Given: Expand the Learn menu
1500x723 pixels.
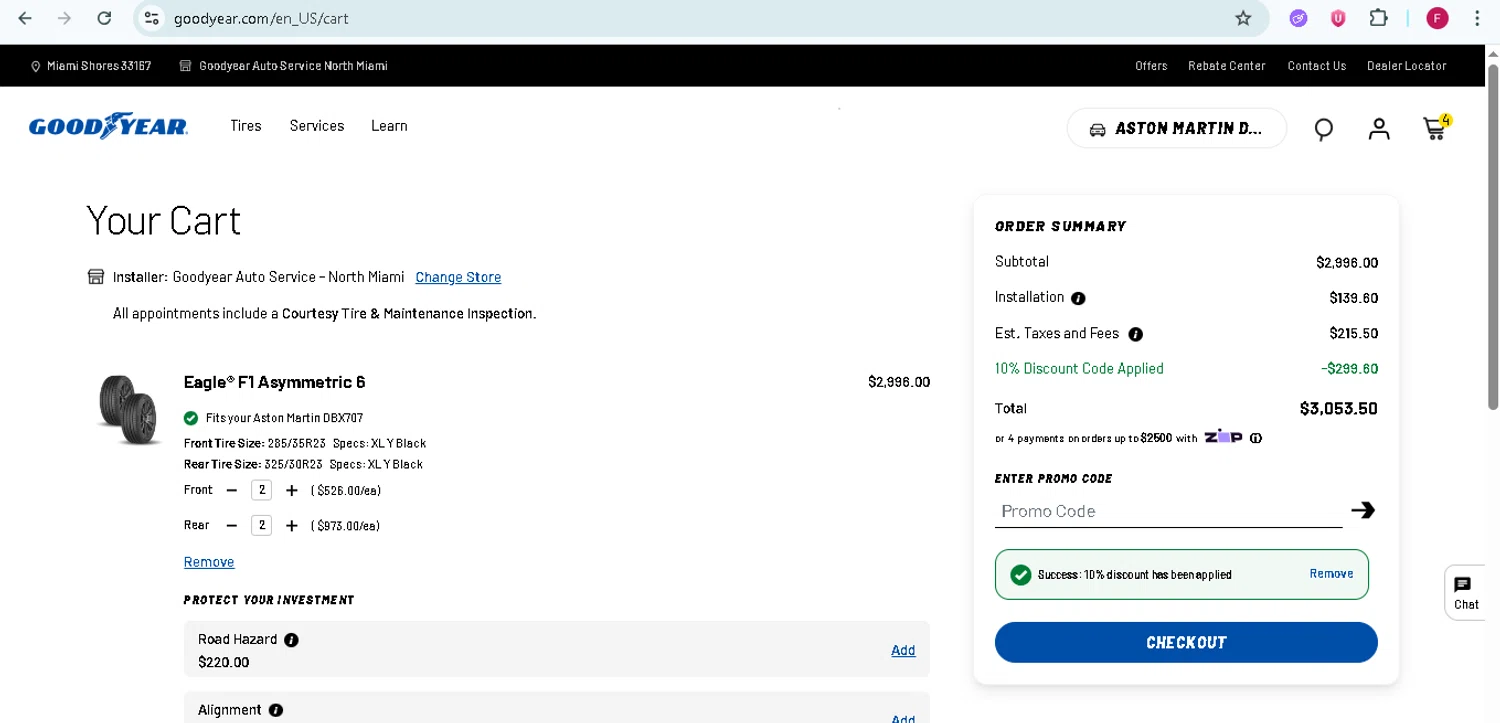Looking at the screenshot, I should pos(389,126).
